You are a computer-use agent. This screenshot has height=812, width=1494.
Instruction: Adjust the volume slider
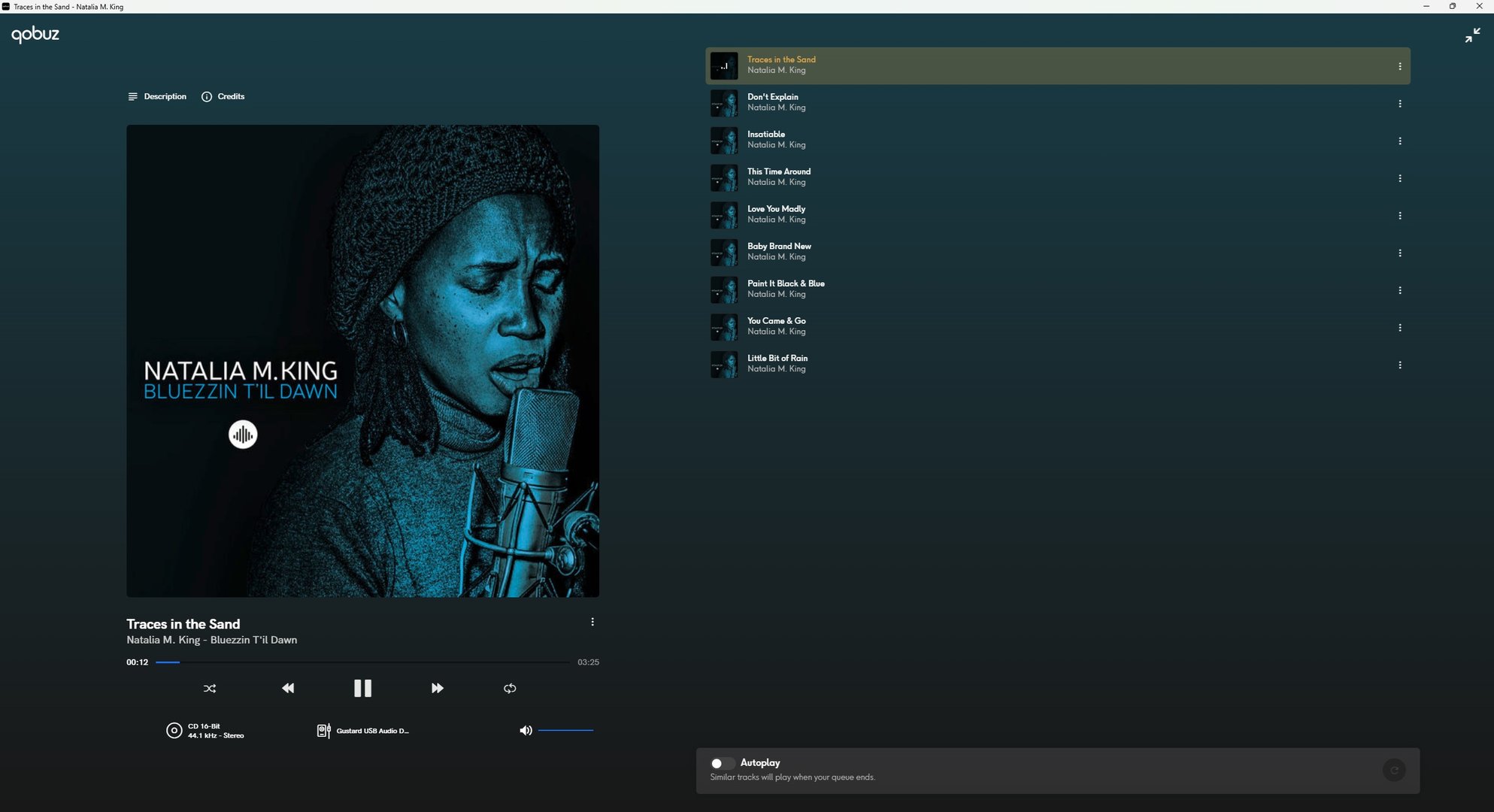pos(565,730)
